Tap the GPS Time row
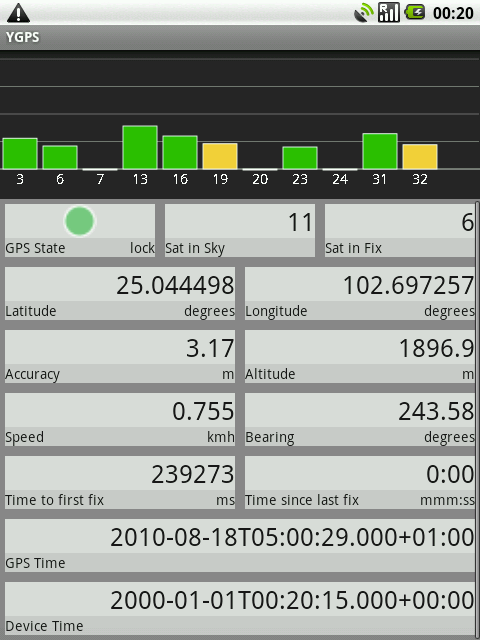Viewport: 480px width, 640px height. point(240,545)
